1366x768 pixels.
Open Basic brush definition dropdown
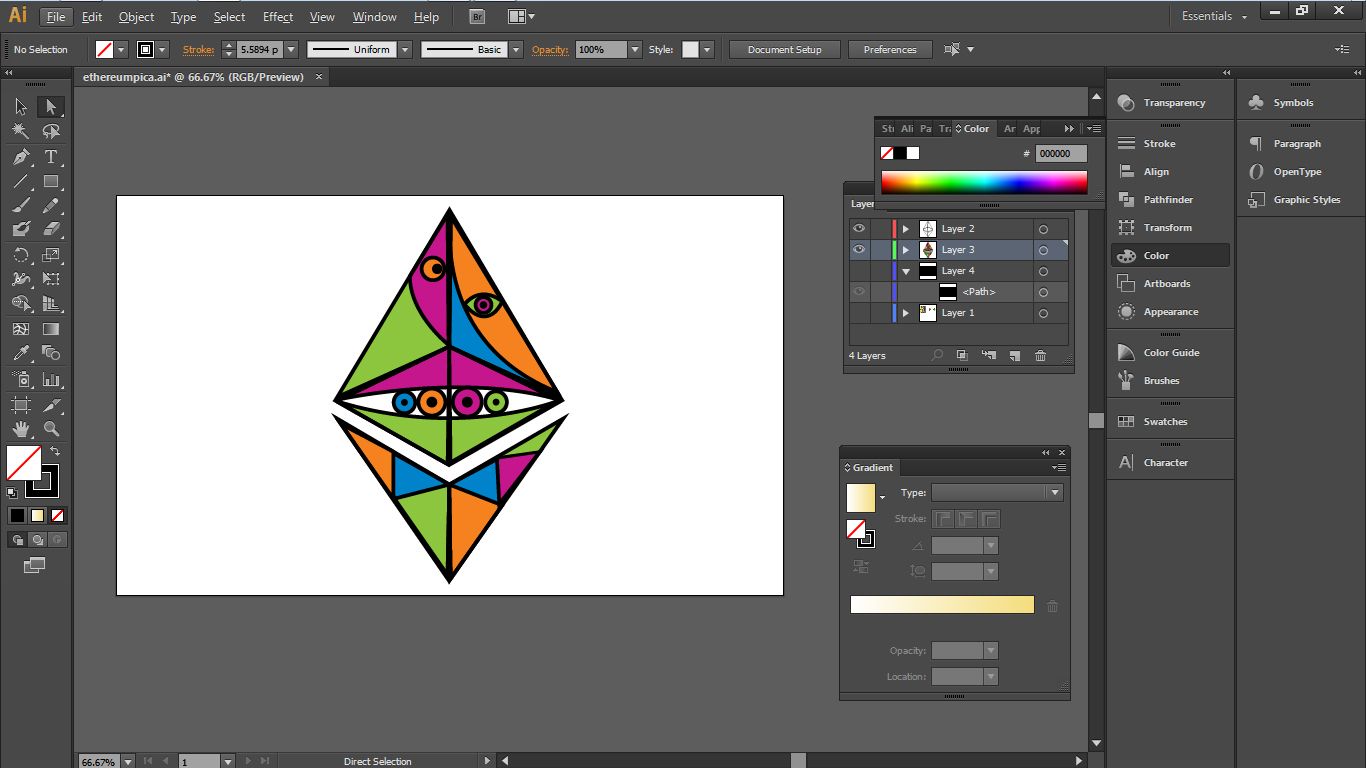pyautogui.click(x=516, y=50)
